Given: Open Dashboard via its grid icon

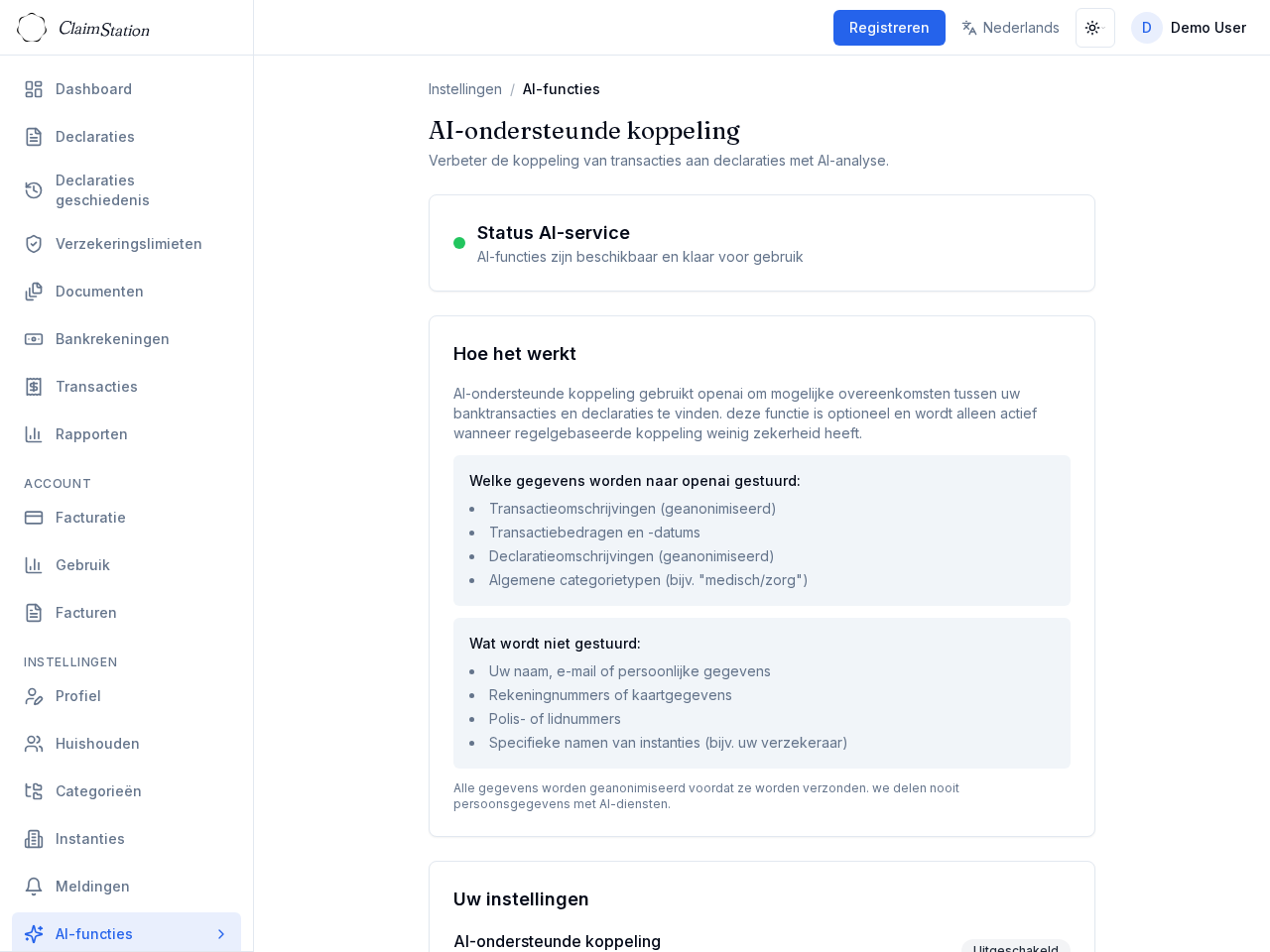Looking at the screenshot, I should 34,89.
